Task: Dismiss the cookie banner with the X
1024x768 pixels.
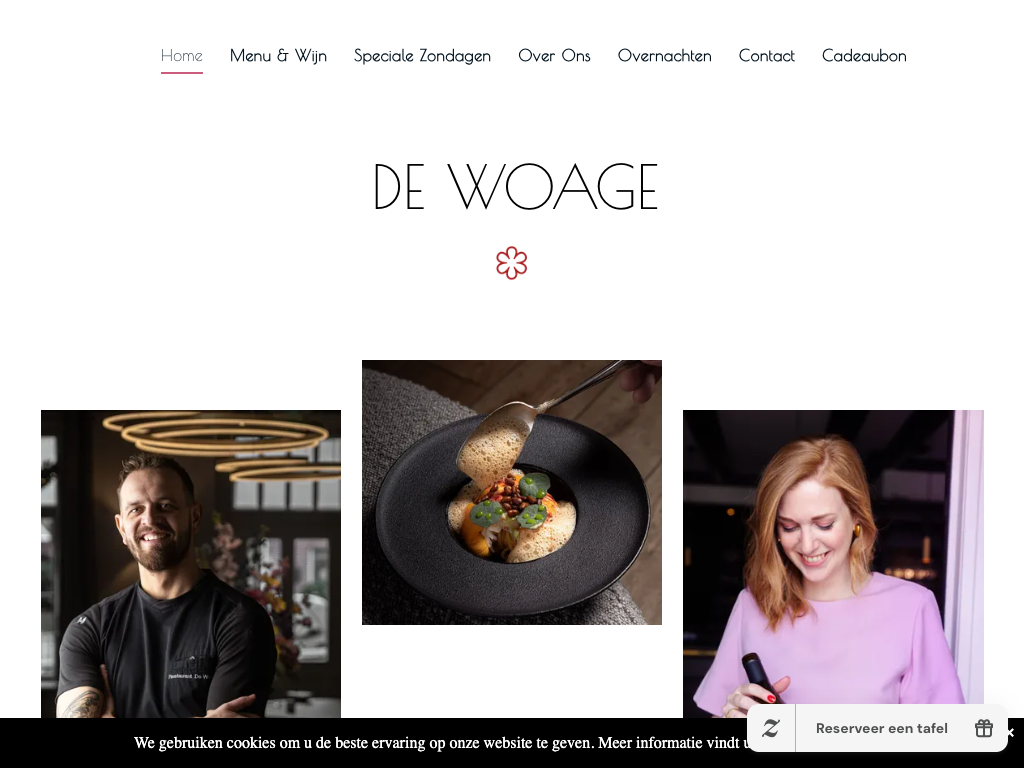Action: click(x=1012, y=733)
